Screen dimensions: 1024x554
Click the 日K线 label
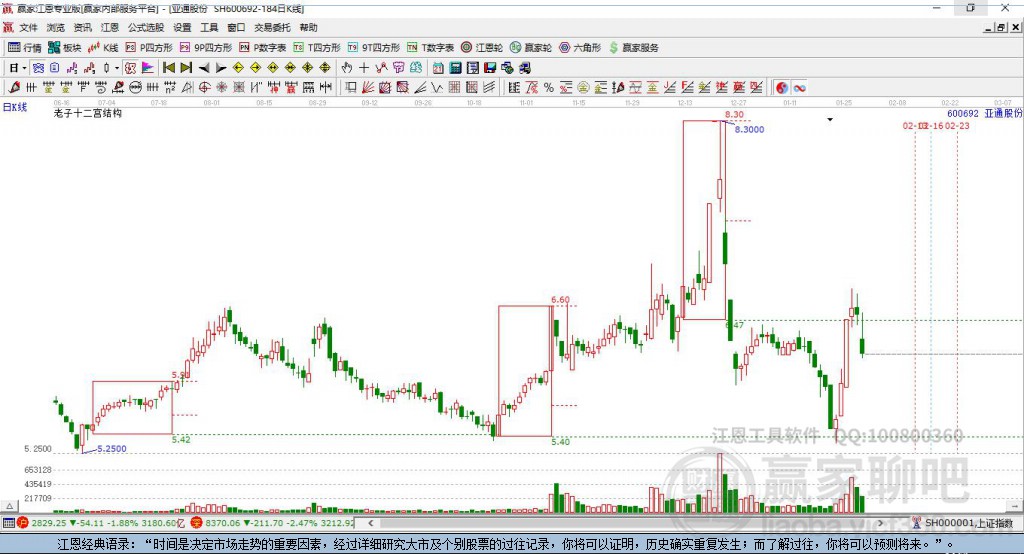(14, 107)
